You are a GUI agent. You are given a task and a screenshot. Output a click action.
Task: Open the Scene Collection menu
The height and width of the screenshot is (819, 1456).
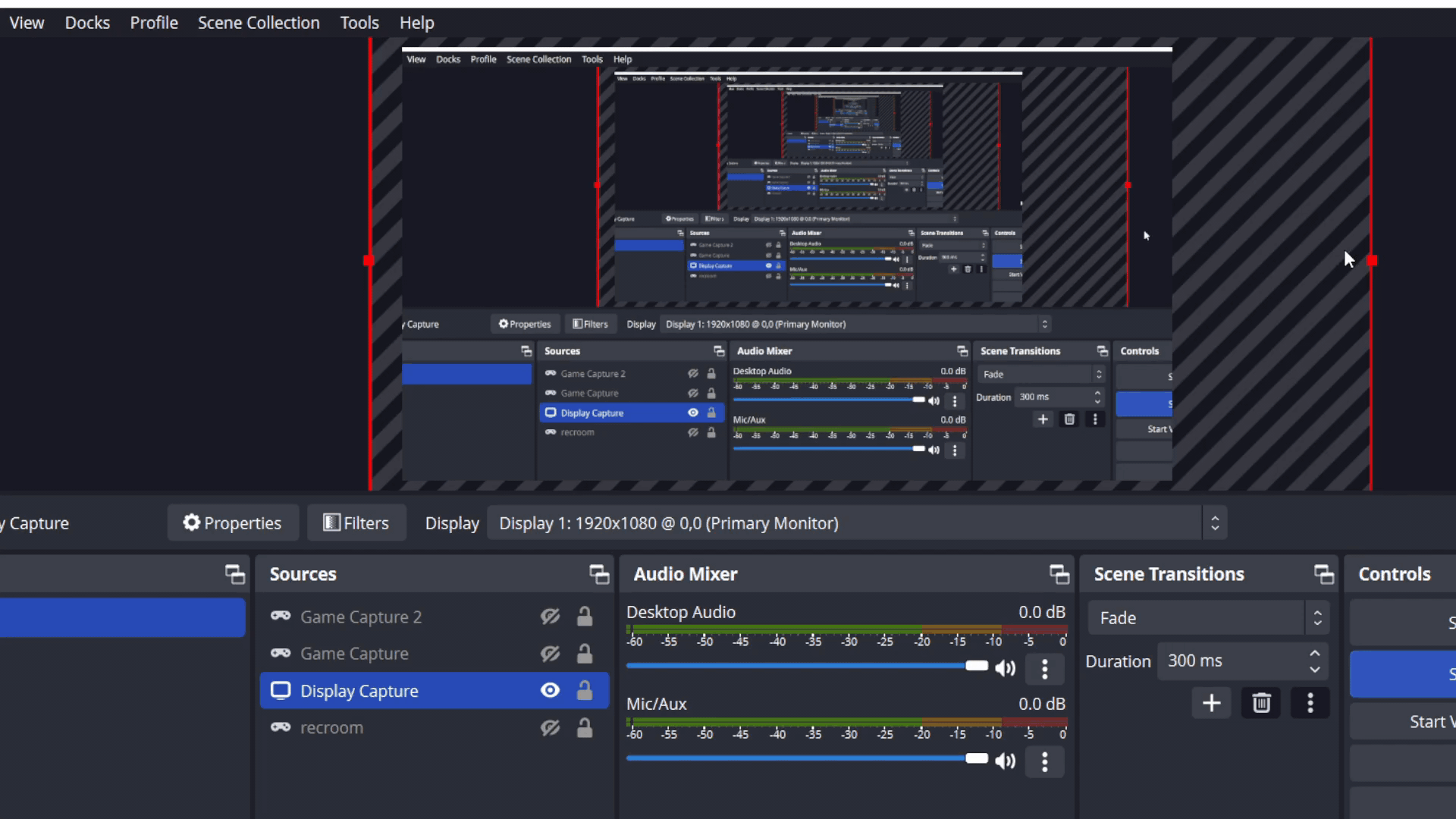(259, 23)
